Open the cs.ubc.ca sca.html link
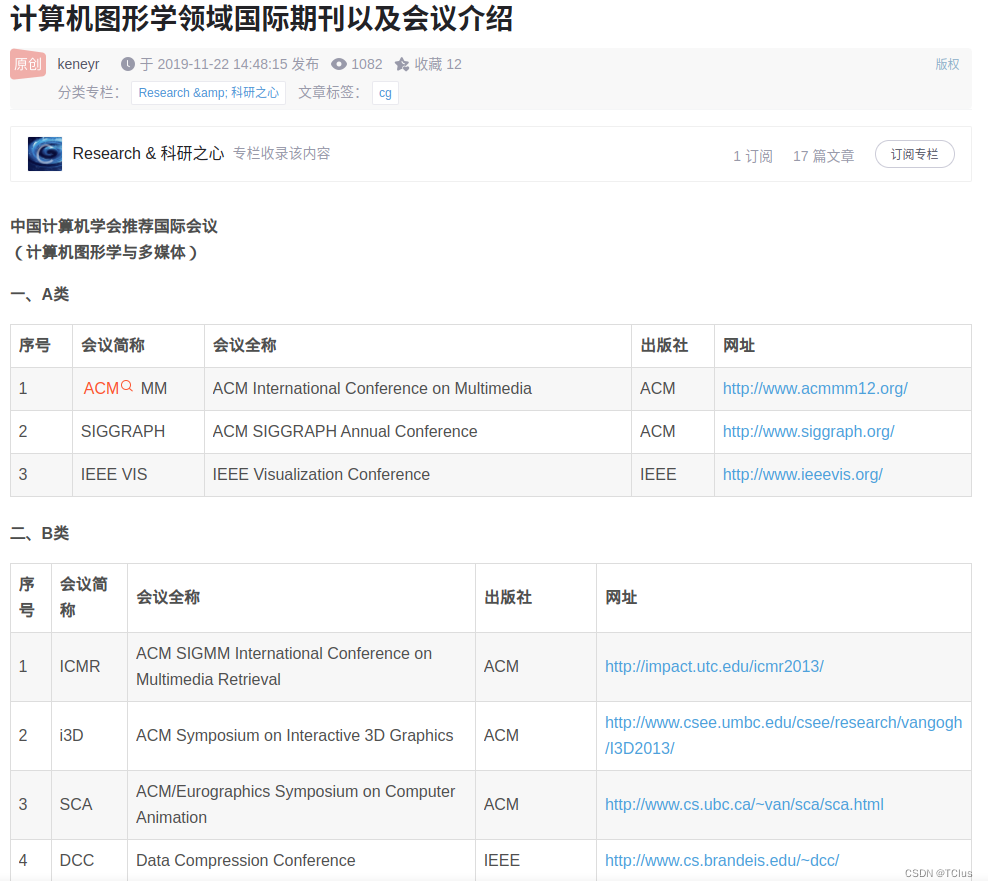 pos(744,804)
